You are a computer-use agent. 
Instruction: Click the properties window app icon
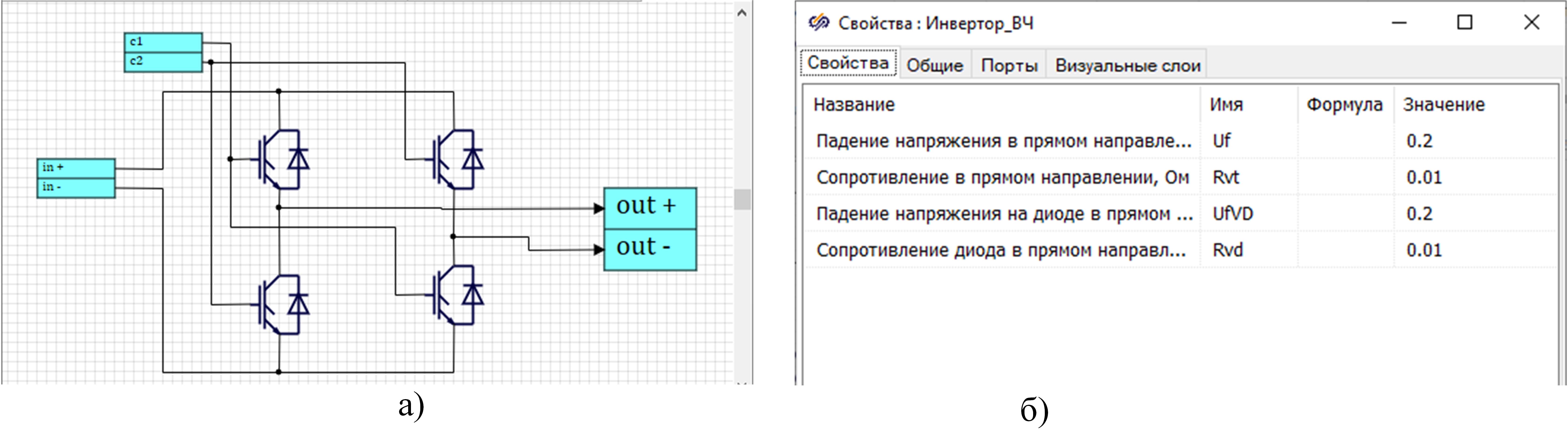[x=818, y=23]
